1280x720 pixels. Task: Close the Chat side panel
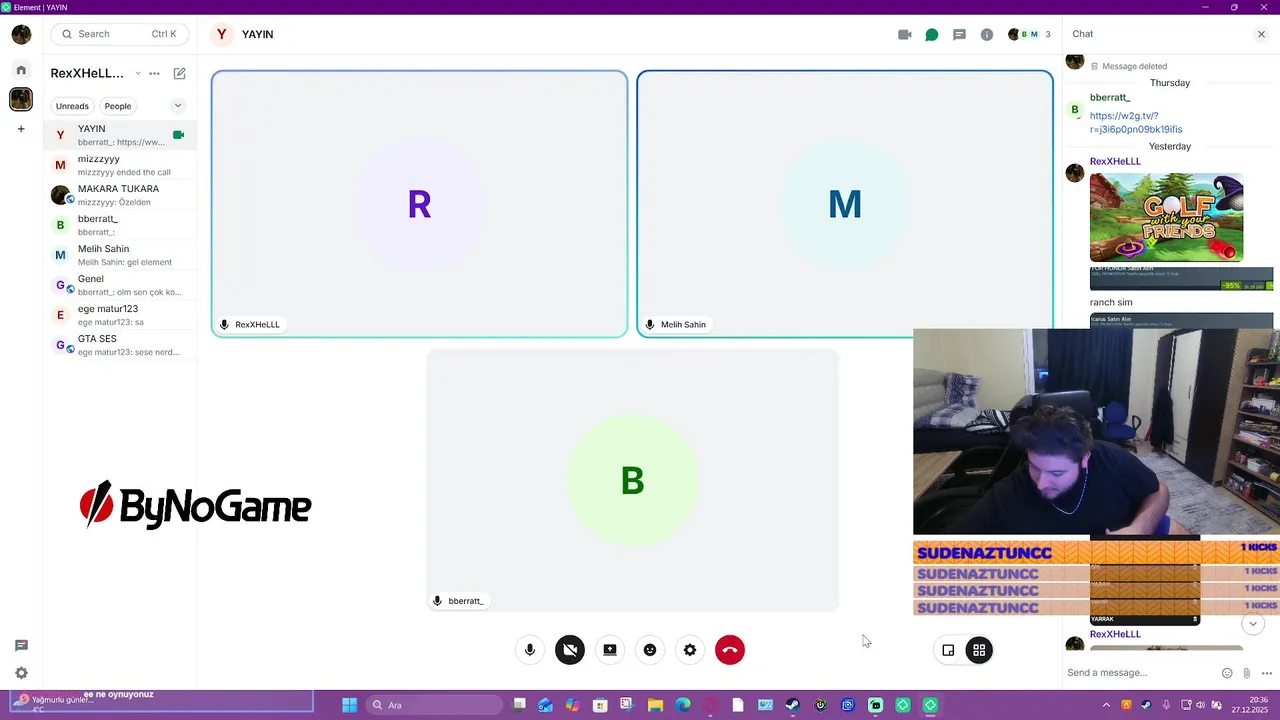point(1261,34)
